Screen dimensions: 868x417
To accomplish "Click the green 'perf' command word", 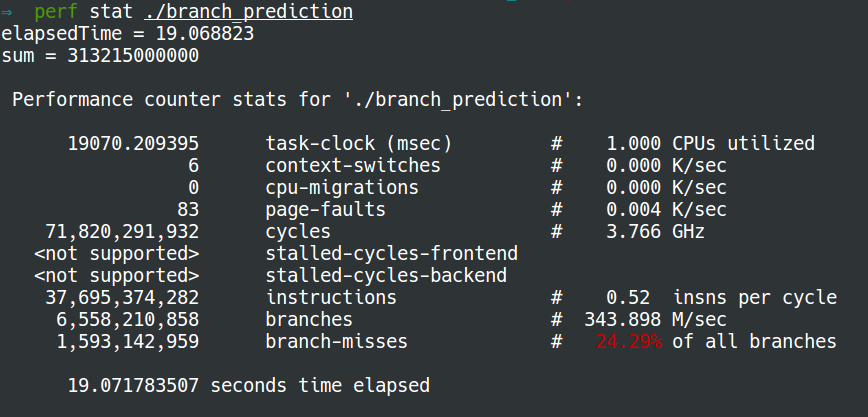I will tap(55, 12).
